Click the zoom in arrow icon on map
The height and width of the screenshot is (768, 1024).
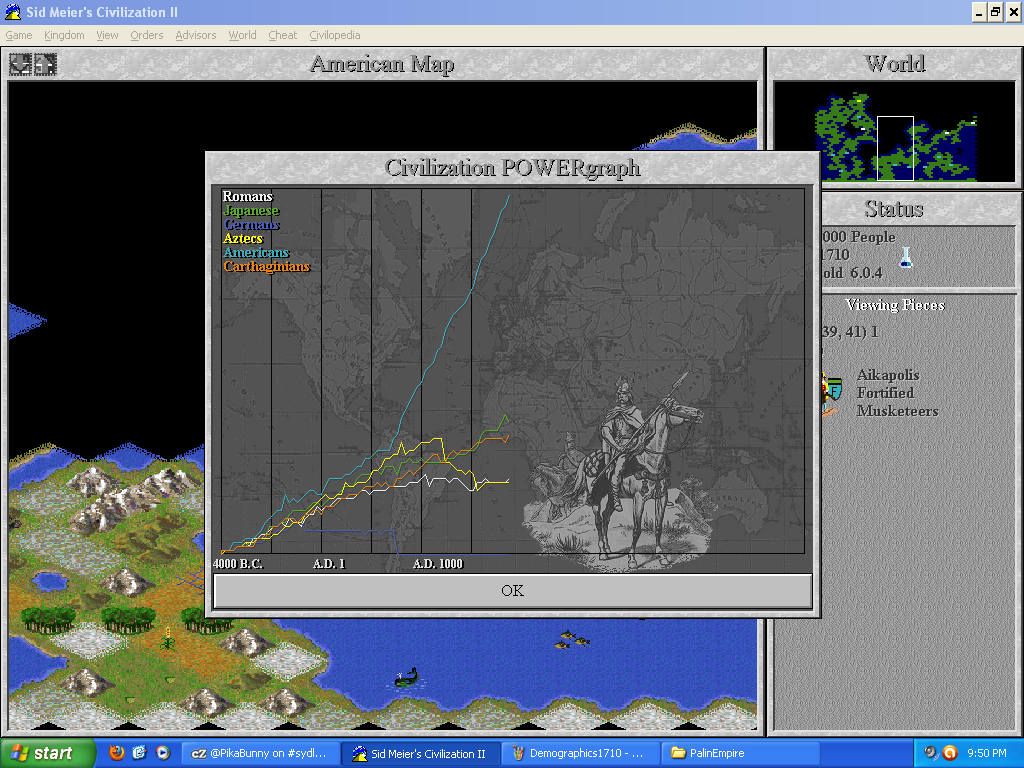45,64
